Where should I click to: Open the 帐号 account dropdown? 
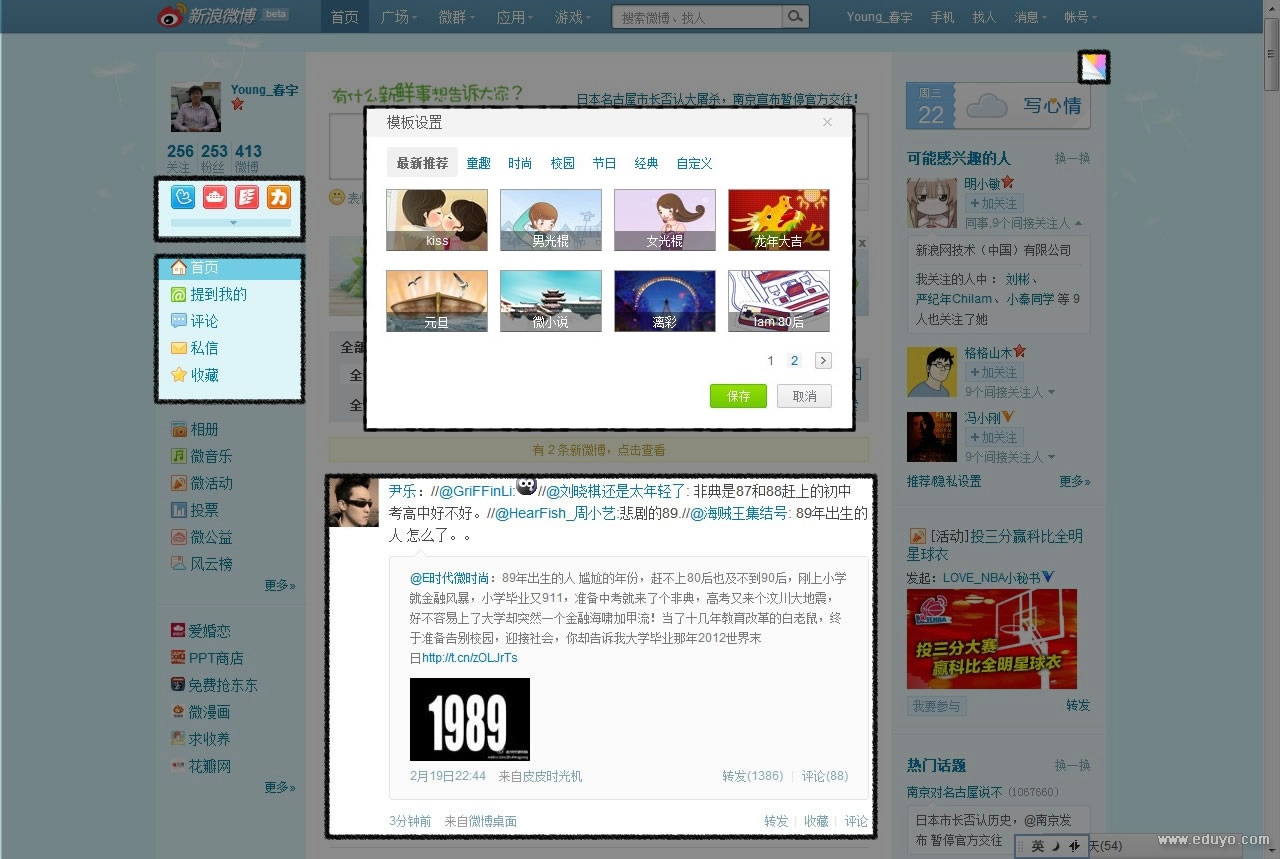tap(1080, 17)
